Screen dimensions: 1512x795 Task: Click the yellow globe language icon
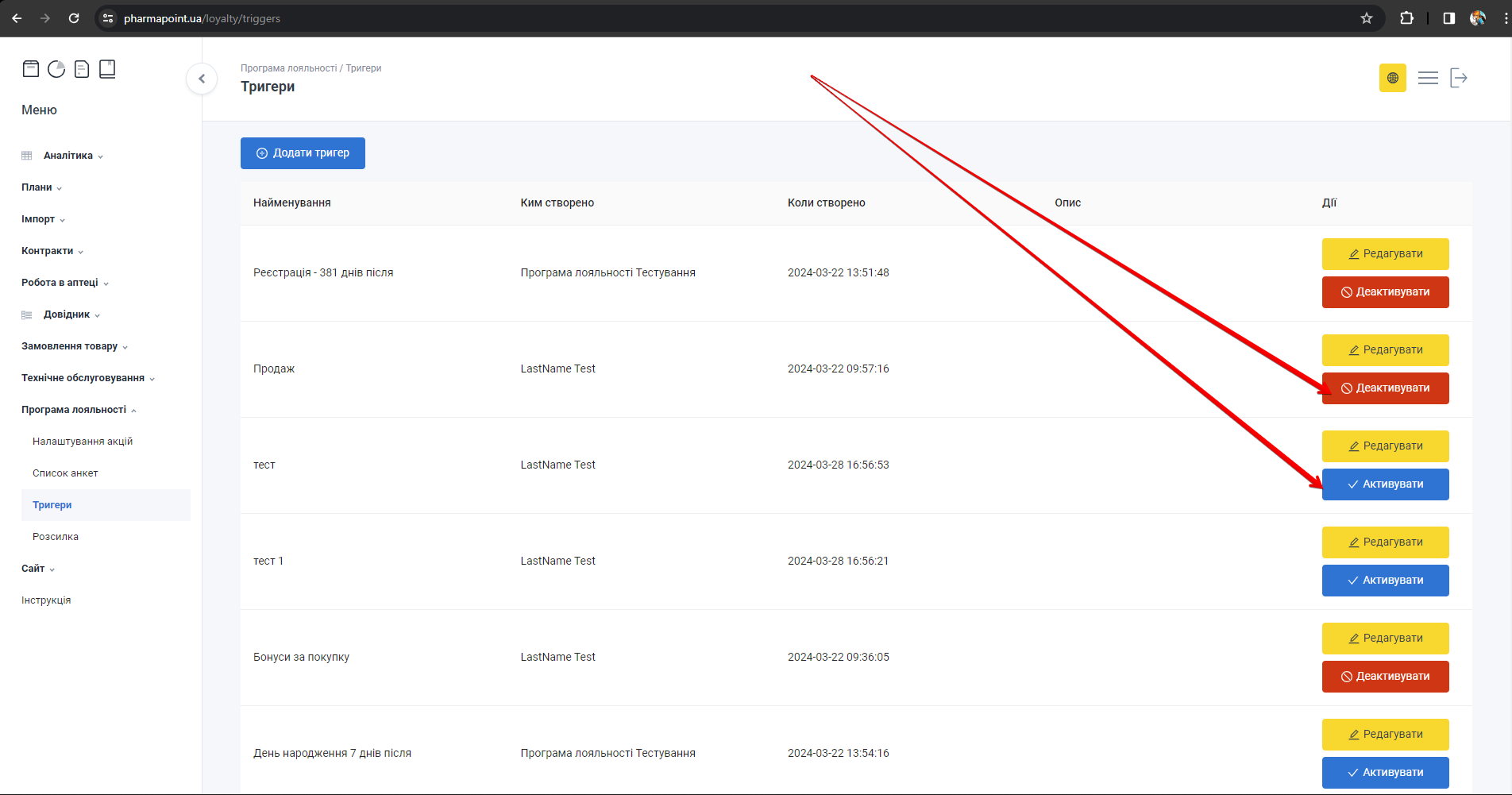[x=1392, y=78]
